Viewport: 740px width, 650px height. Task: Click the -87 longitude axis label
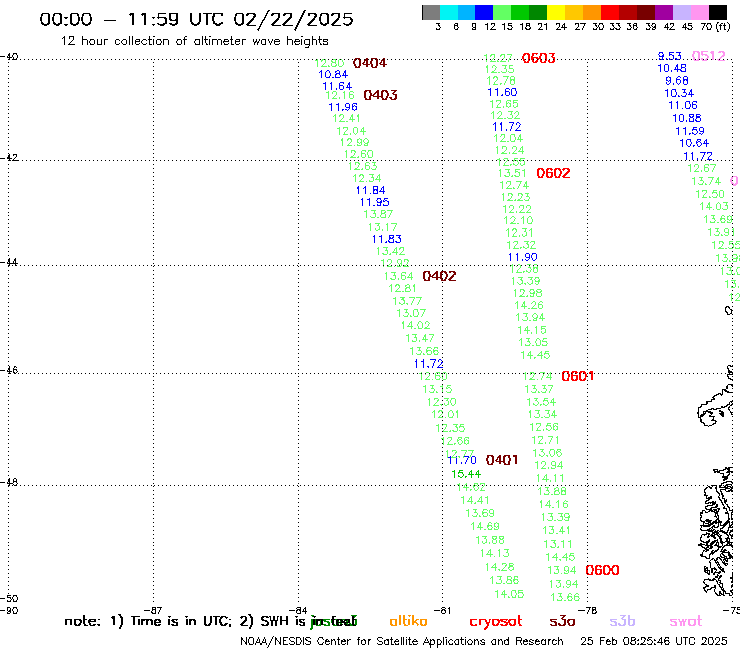tap(153, 610)
